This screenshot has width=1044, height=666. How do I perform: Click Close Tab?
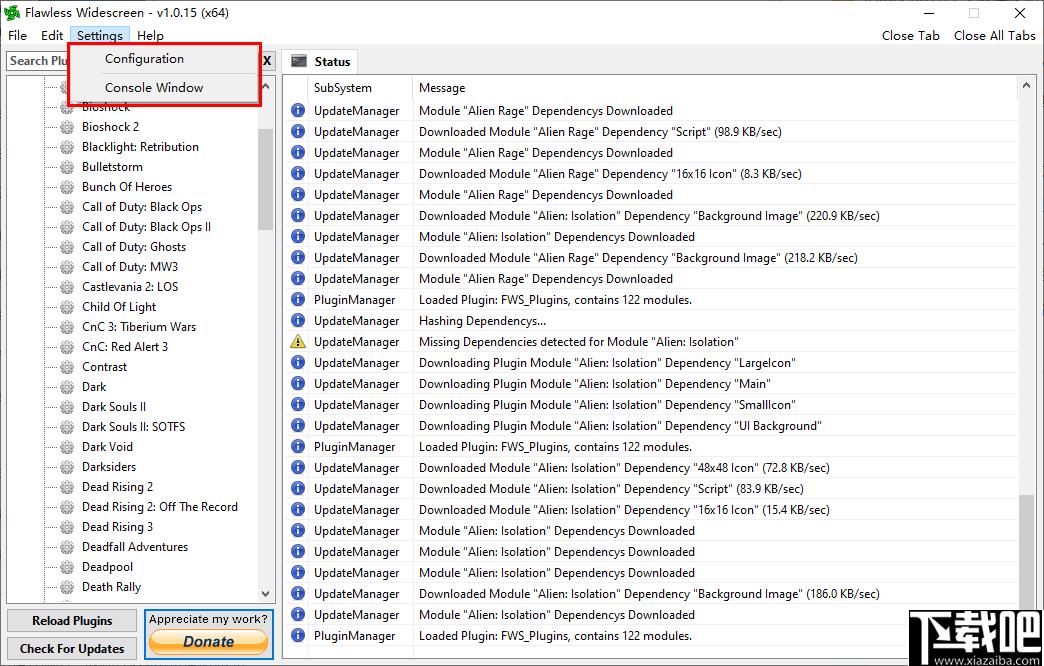tap(910, 35)
